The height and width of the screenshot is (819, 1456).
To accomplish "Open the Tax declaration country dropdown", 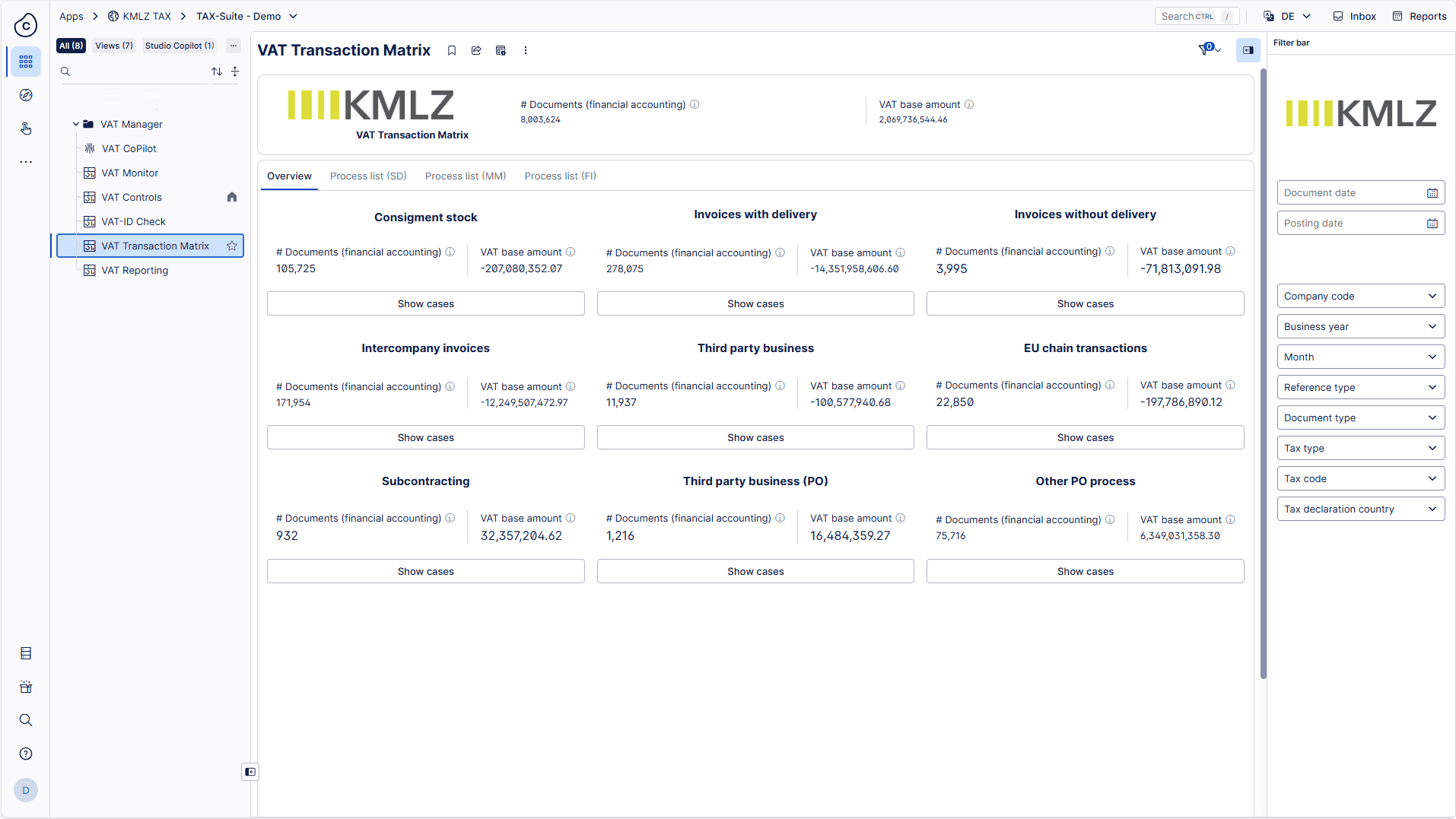I will [x=1360, y=509].
